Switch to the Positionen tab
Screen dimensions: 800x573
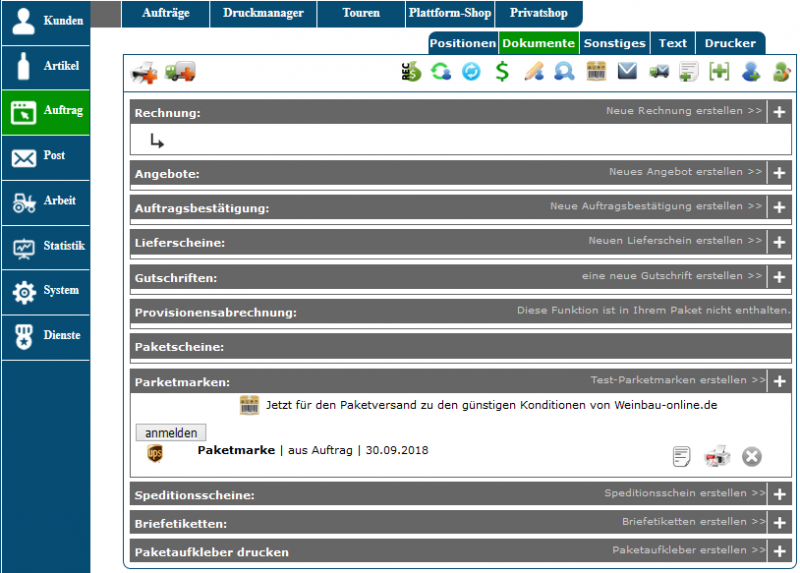point(463,43)
